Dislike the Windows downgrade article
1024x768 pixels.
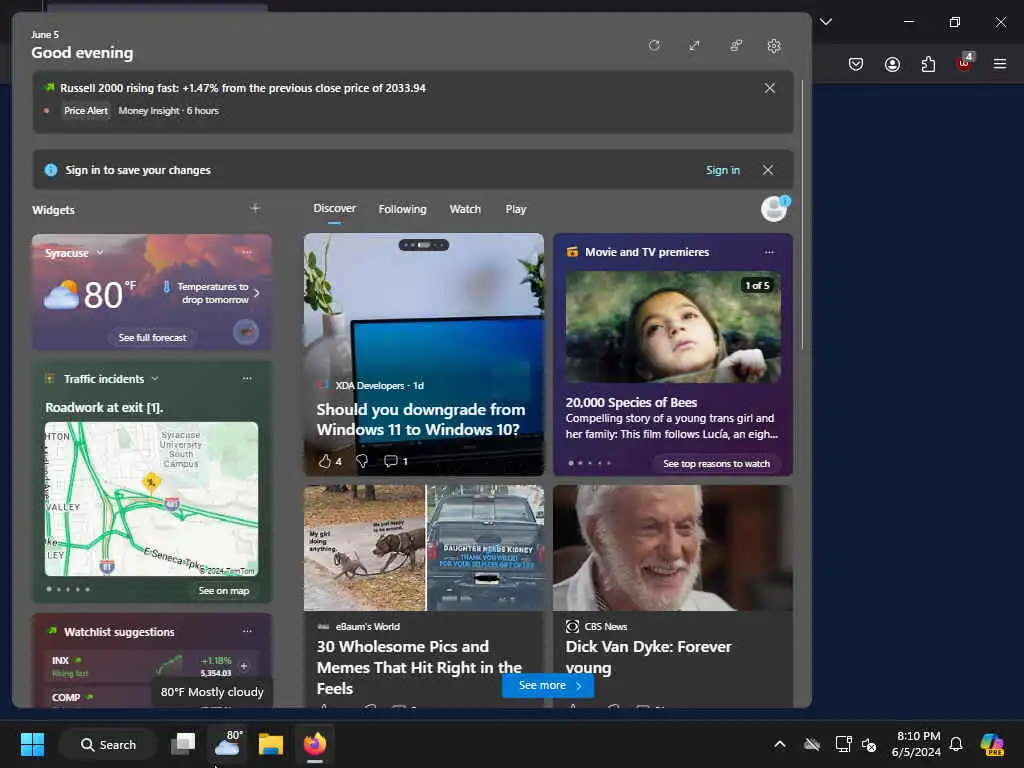coord(362,461)
